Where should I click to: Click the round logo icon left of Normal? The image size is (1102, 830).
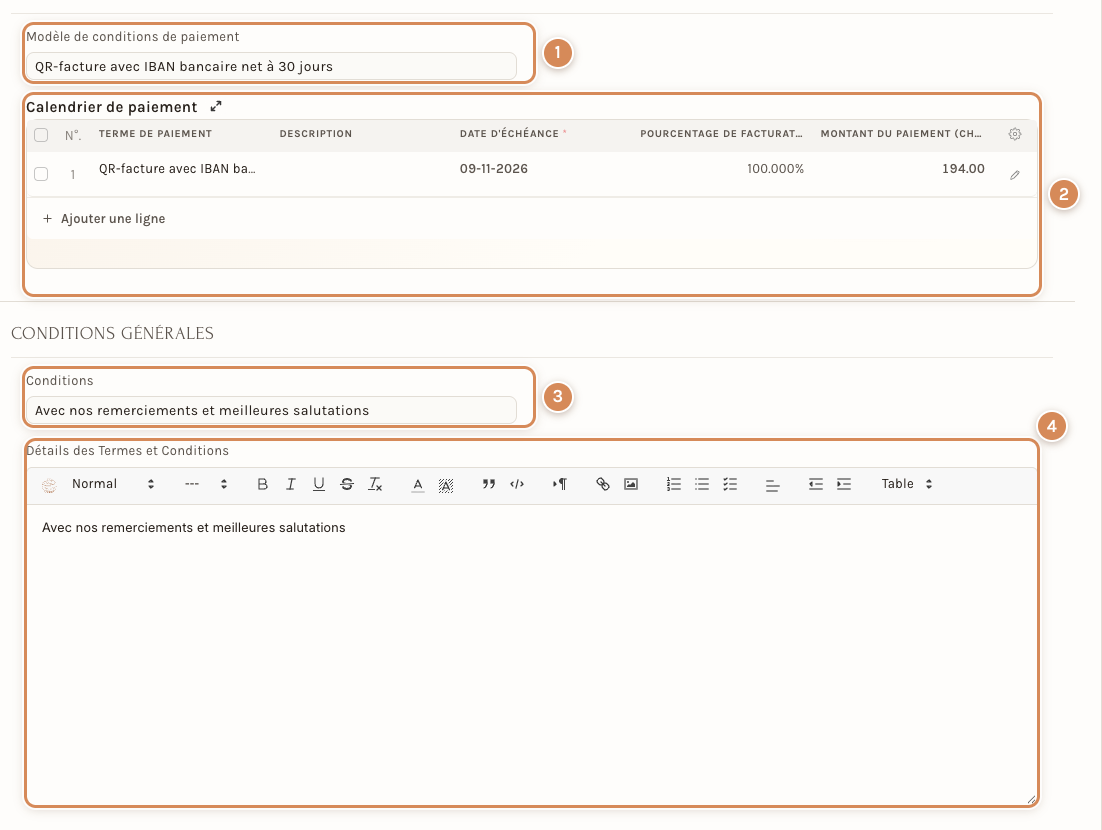[x=49, y=485]
